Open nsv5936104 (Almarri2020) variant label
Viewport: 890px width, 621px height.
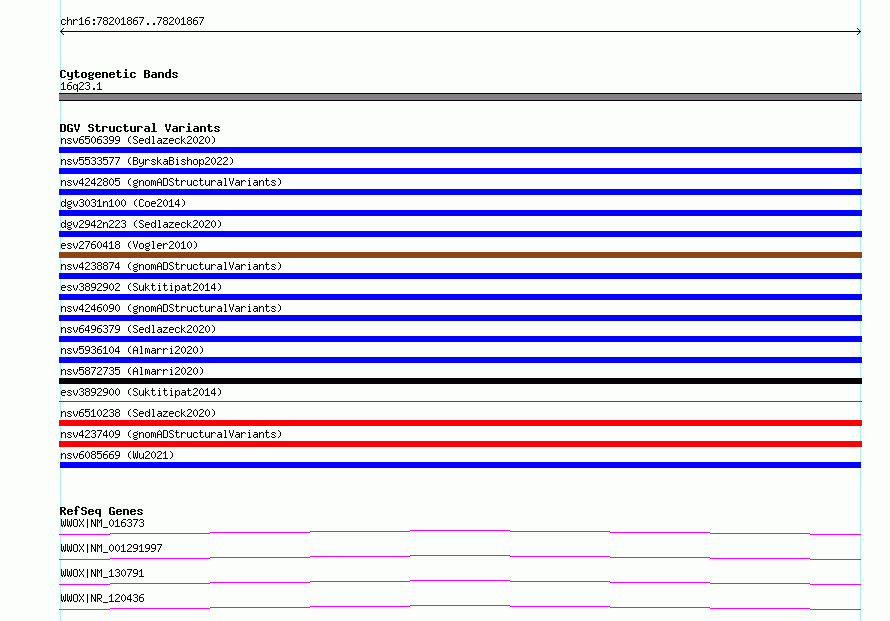tap(132, 350)
